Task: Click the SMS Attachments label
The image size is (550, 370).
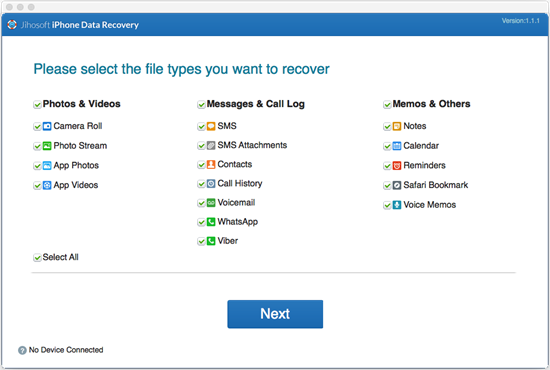Action: 252,145
